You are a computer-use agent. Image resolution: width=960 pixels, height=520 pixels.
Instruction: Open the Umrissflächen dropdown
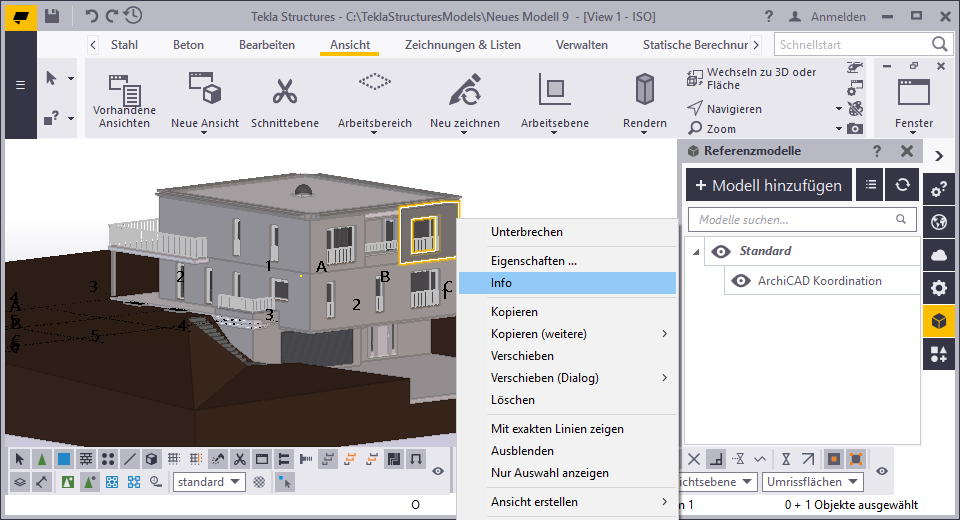[x=812, y=482]
